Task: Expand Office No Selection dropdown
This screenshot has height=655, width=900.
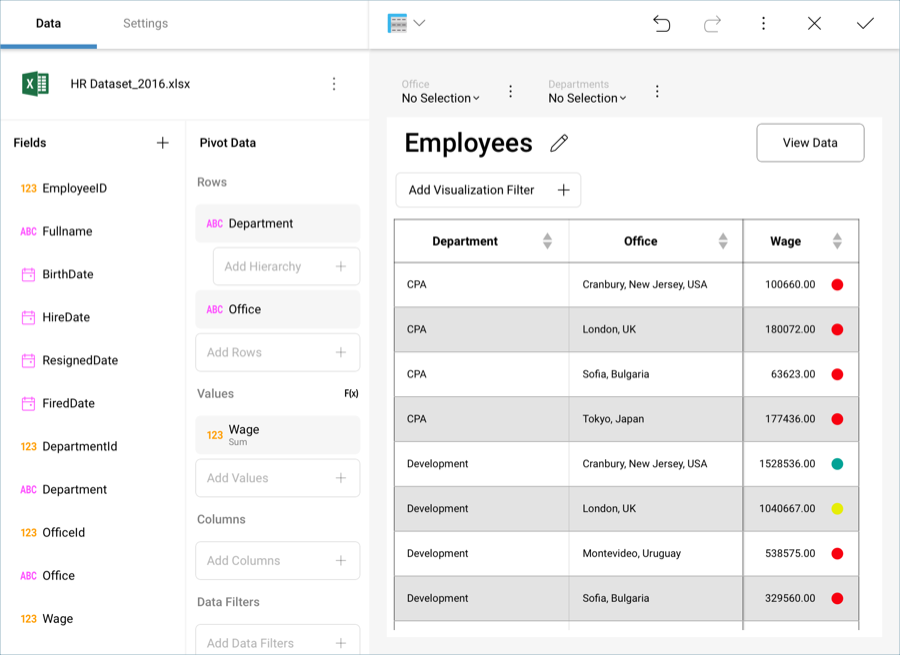Action: click(x=441, y=98)
